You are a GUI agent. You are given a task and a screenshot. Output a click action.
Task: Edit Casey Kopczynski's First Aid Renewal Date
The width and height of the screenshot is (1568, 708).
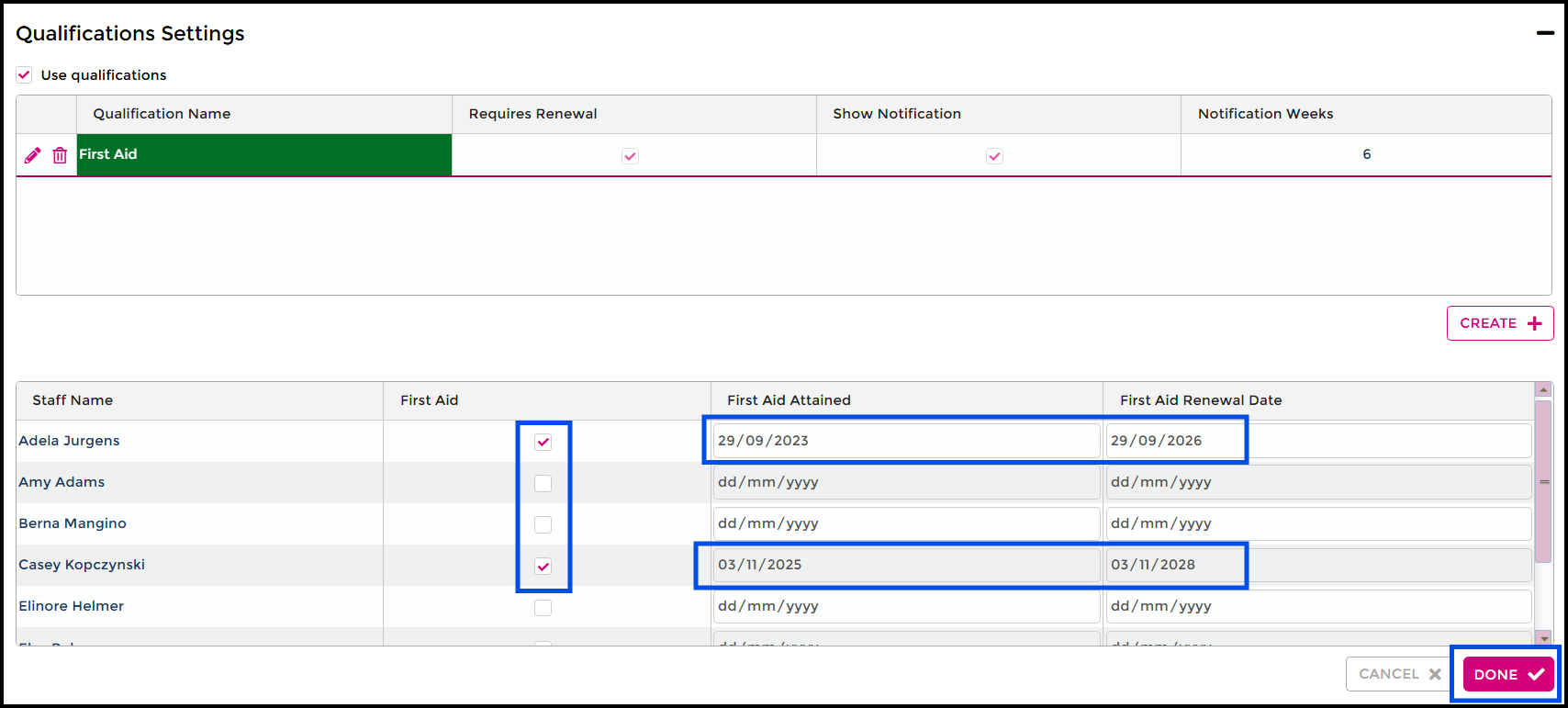(x=1317, y=565)
